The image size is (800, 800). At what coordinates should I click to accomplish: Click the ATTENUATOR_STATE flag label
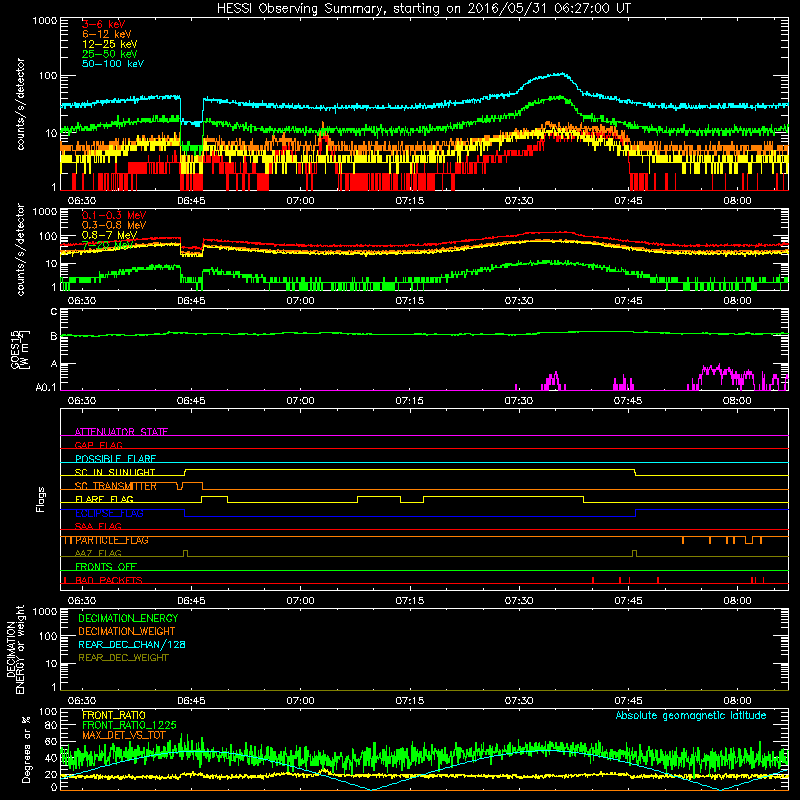point(121,432)
